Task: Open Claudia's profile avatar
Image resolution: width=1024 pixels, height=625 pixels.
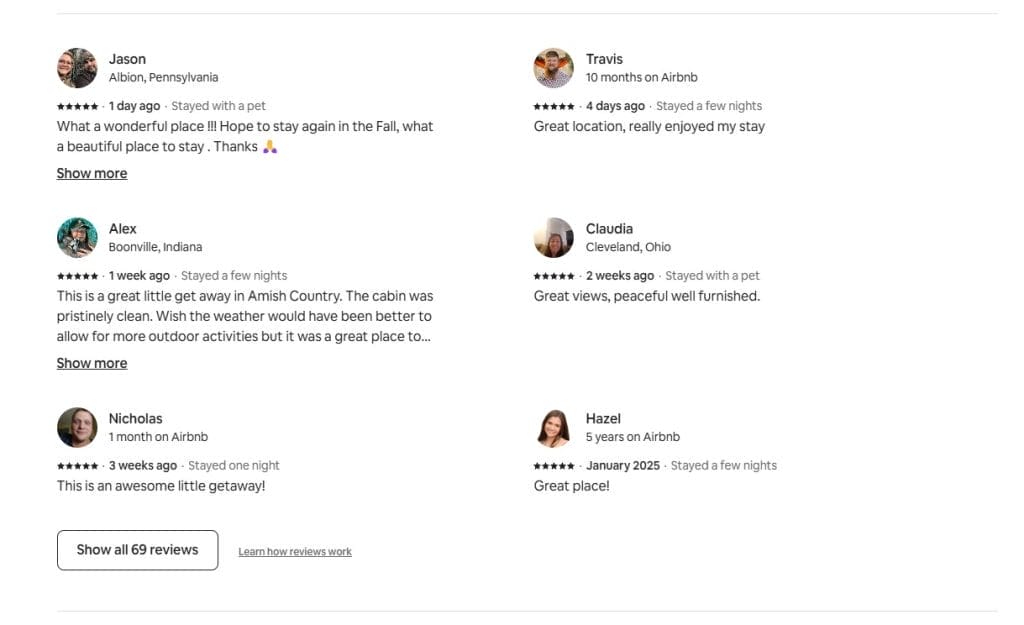Action: 554,238
